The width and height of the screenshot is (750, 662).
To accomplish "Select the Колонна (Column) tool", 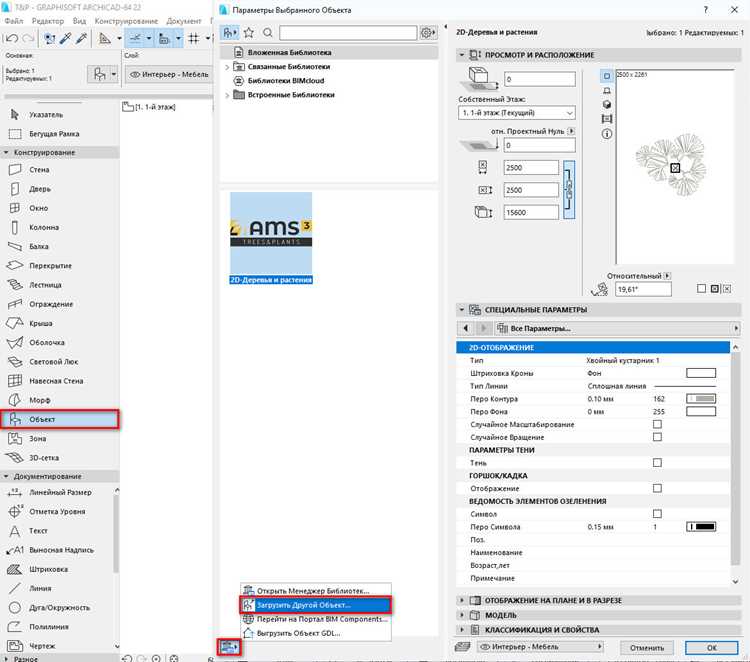I will pos(44,227).
